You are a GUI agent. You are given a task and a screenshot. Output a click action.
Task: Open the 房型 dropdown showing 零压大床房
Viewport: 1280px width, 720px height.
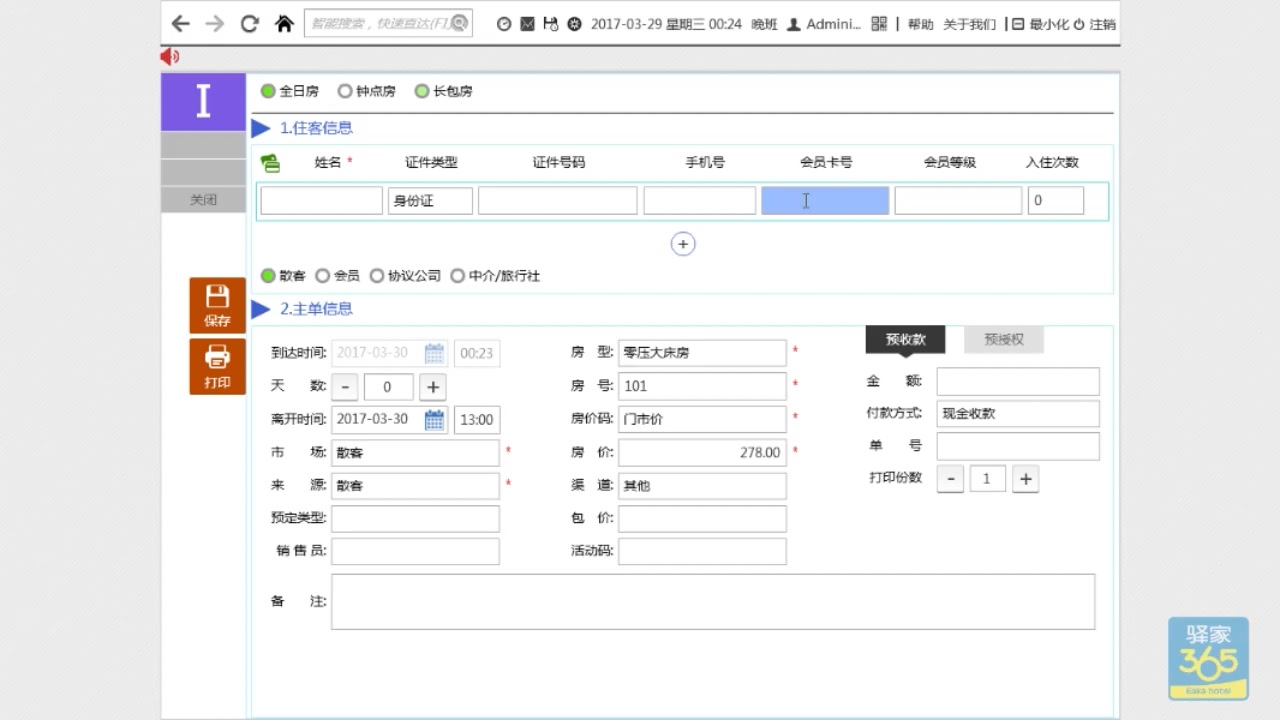pos(702,353)
